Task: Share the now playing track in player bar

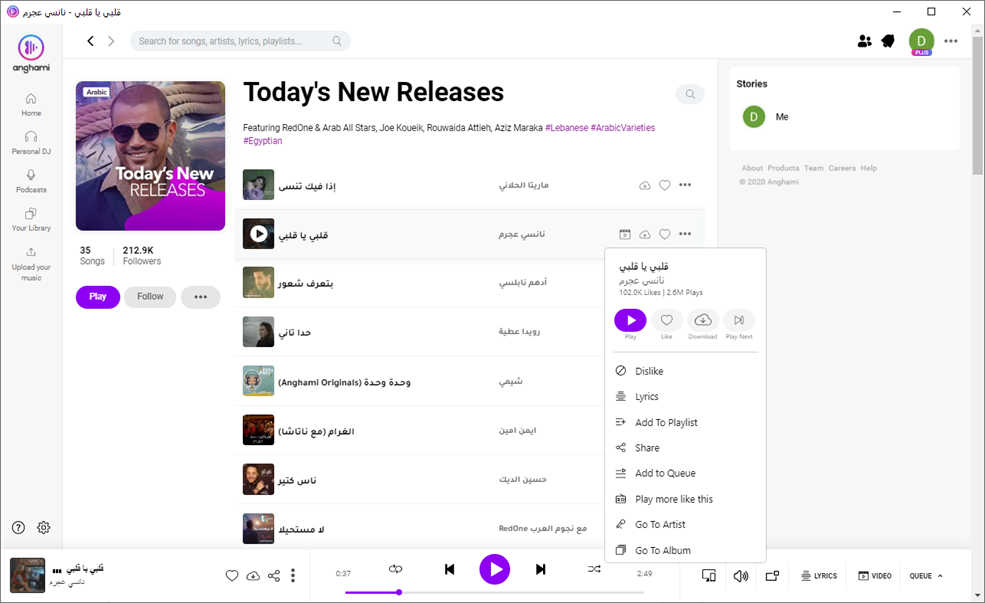Action: (x=274, y=575)
